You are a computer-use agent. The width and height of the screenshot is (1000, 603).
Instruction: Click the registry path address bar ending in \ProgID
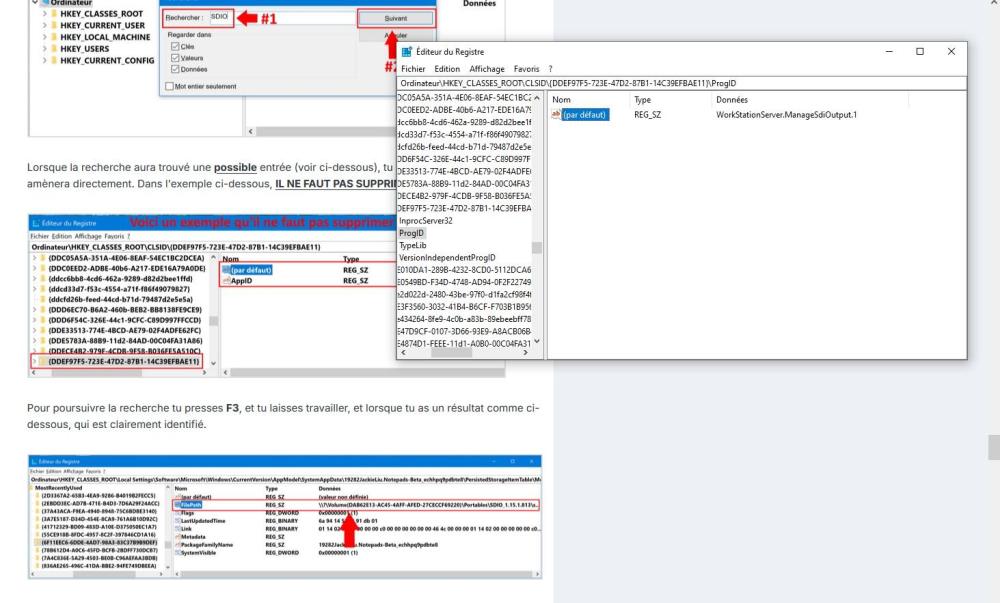(681, 83)
